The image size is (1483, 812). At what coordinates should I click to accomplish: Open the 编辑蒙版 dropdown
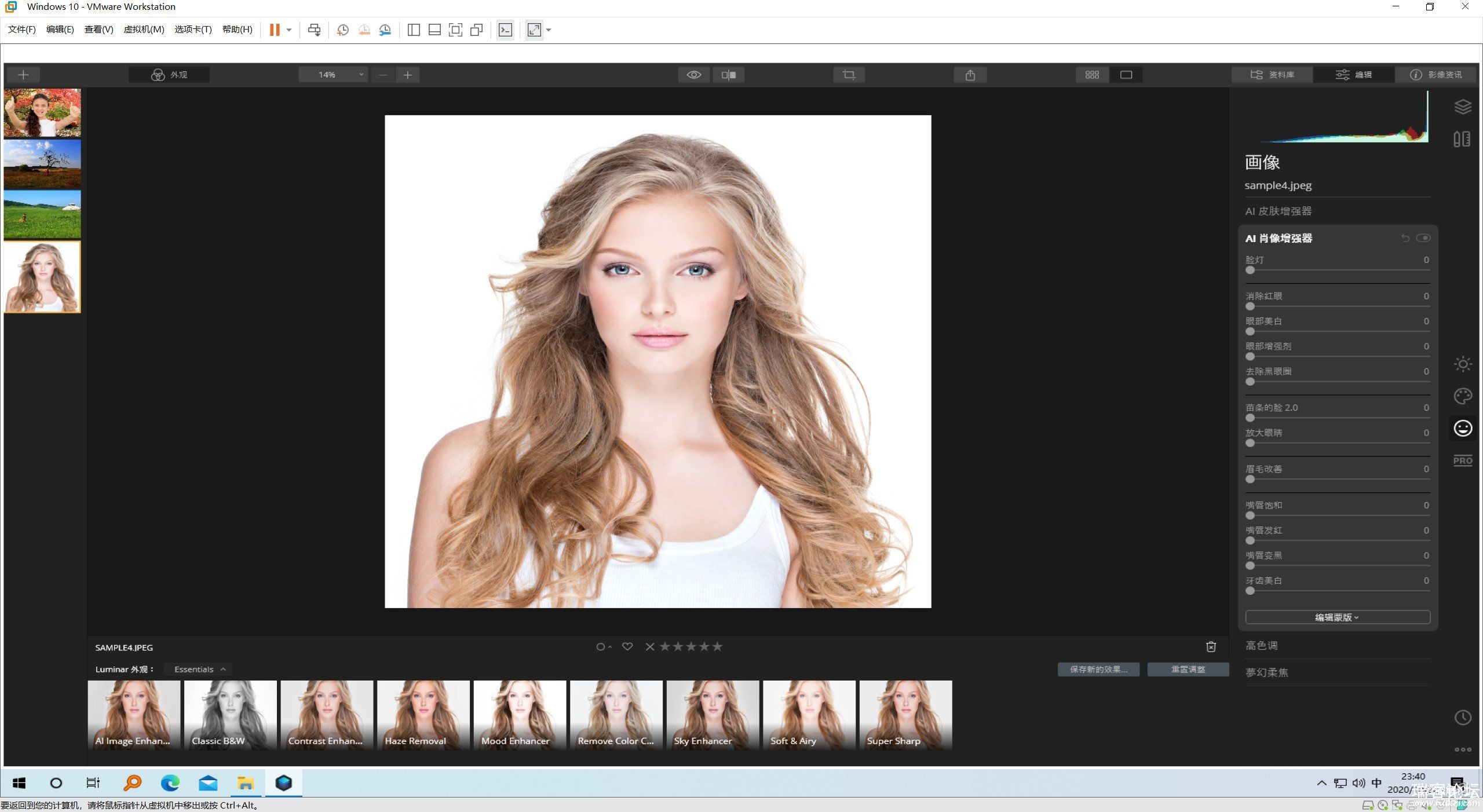click(1338, 617)
